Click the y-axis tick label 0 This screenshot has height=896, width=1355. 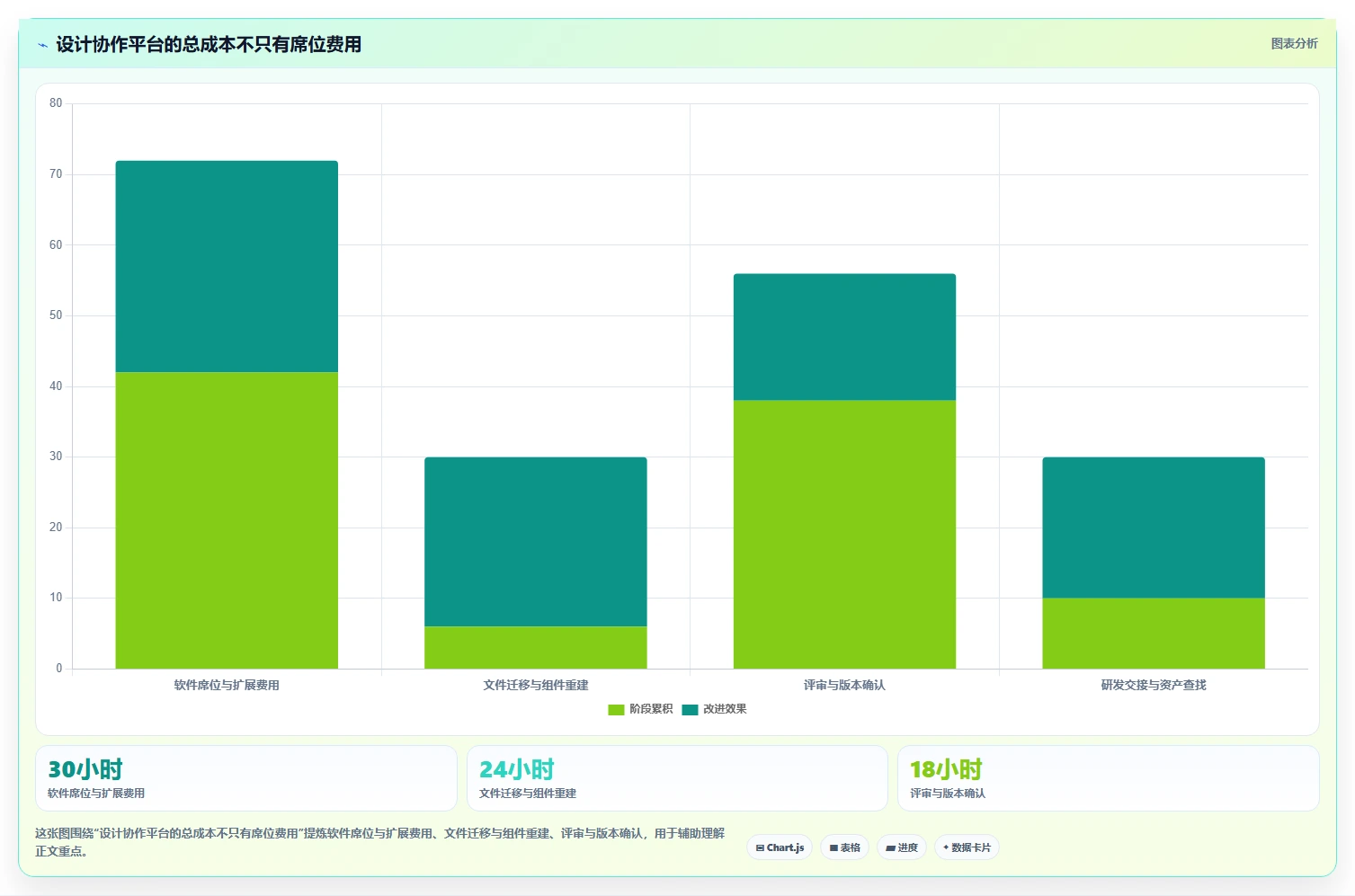point(59,669)
